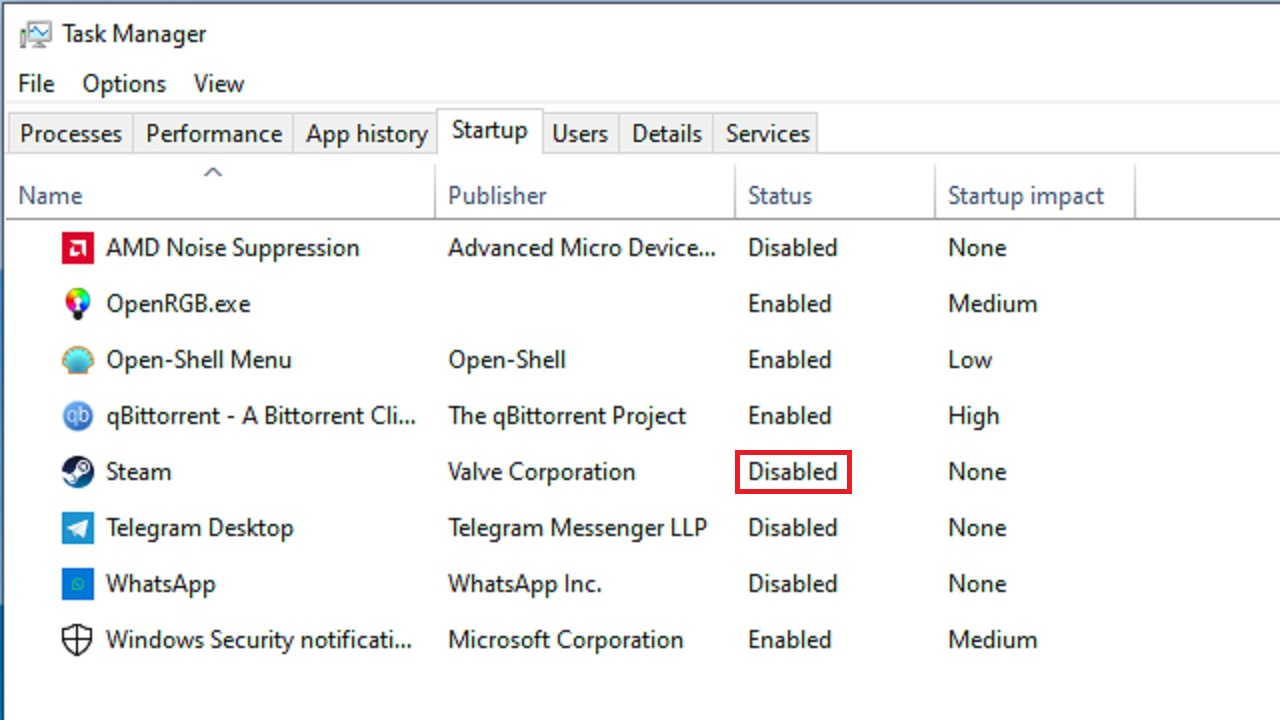Switch to the Details tab

[667, 134]
